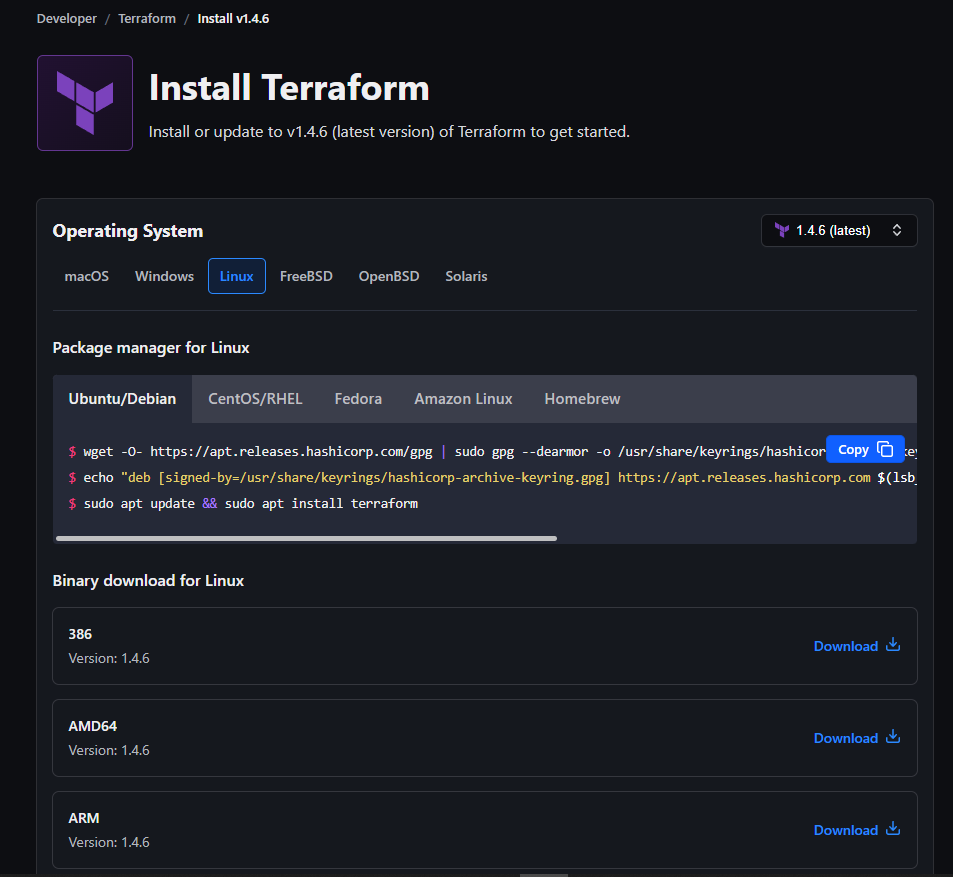Click the copy clipboard icon in code block
Screen dimensions: 953x877
(x=886, y=449)
